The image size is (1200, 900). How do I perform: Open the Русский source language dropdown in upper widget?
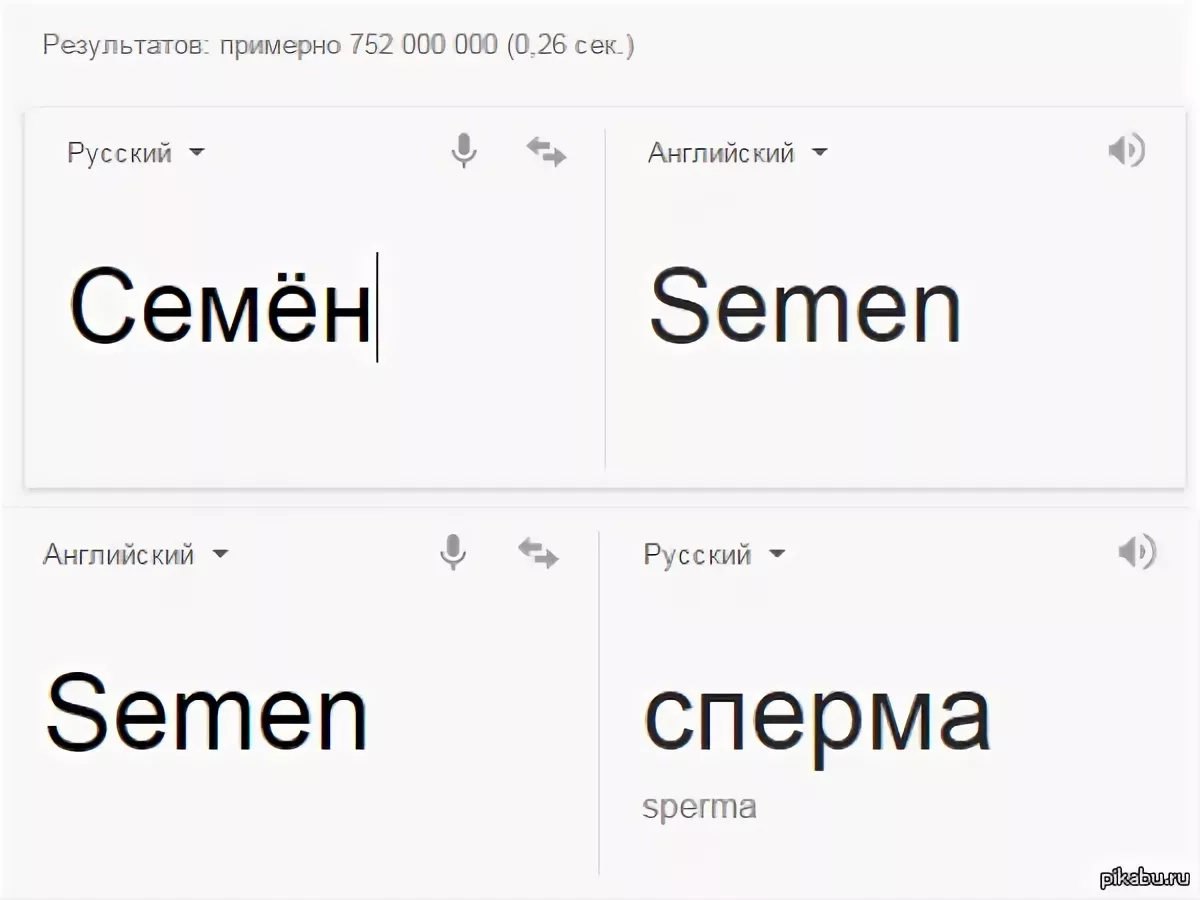(136, 153)
